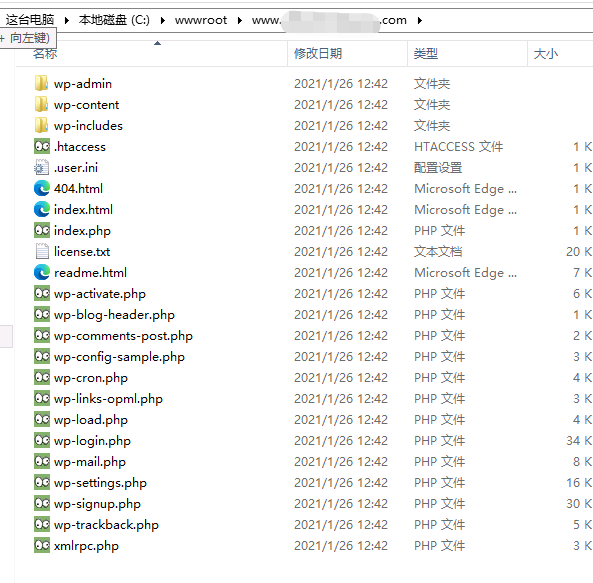Click the xmlrpc.php file icon
Image resolution: width=593 pixels, height=583 pixels.
click(x=42, y=546)
